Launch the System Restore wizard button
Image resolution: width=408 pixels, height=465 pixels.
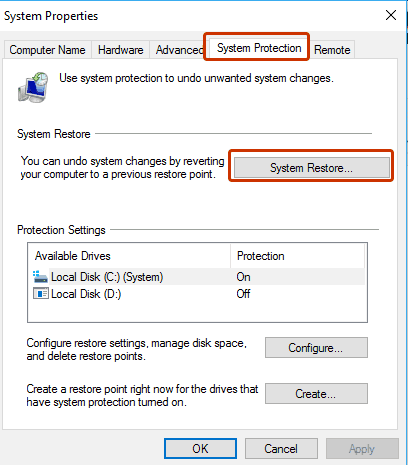tap(311, 168)
